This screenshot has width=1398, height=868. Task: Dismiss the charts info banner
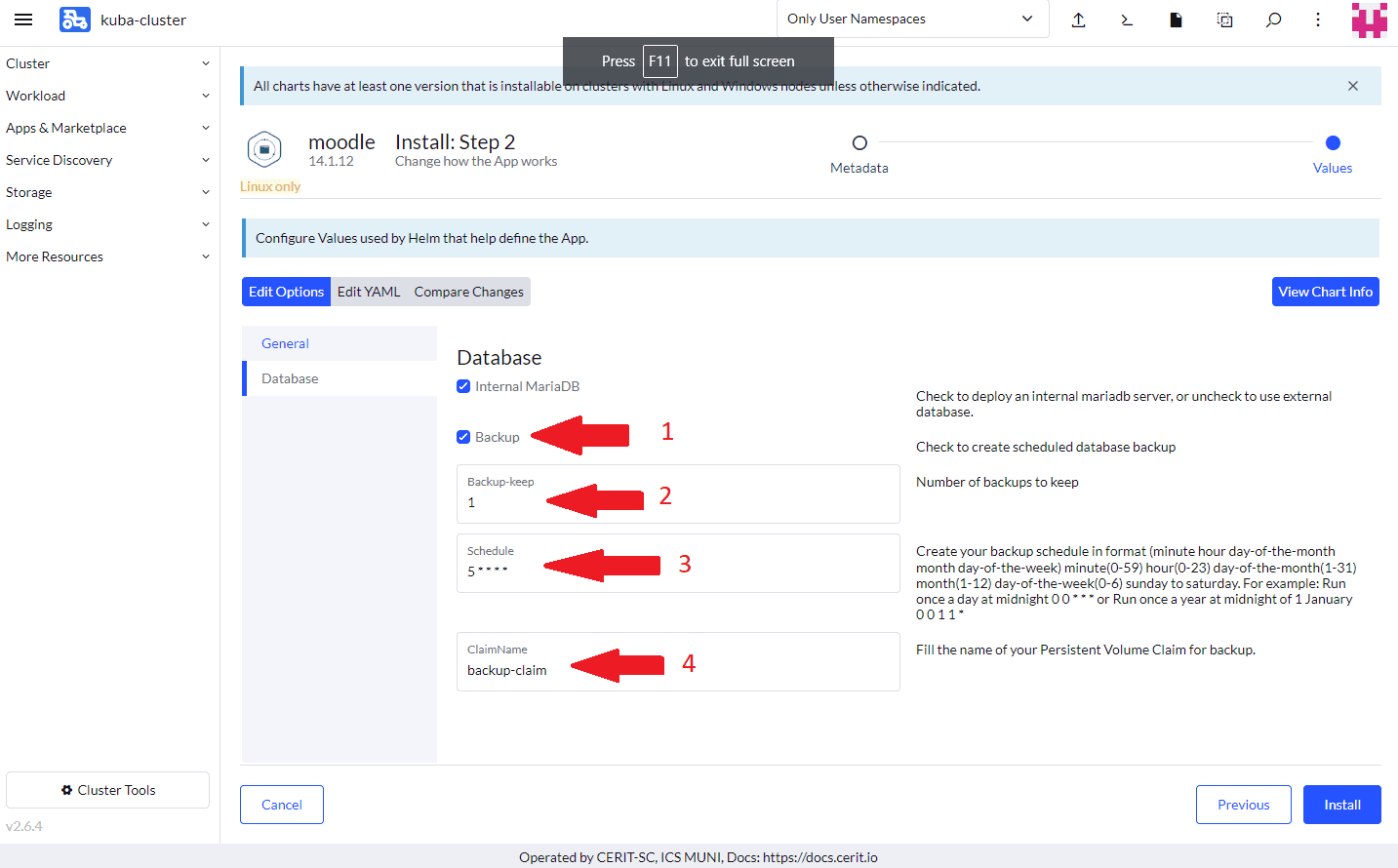tap(1352, 86)
